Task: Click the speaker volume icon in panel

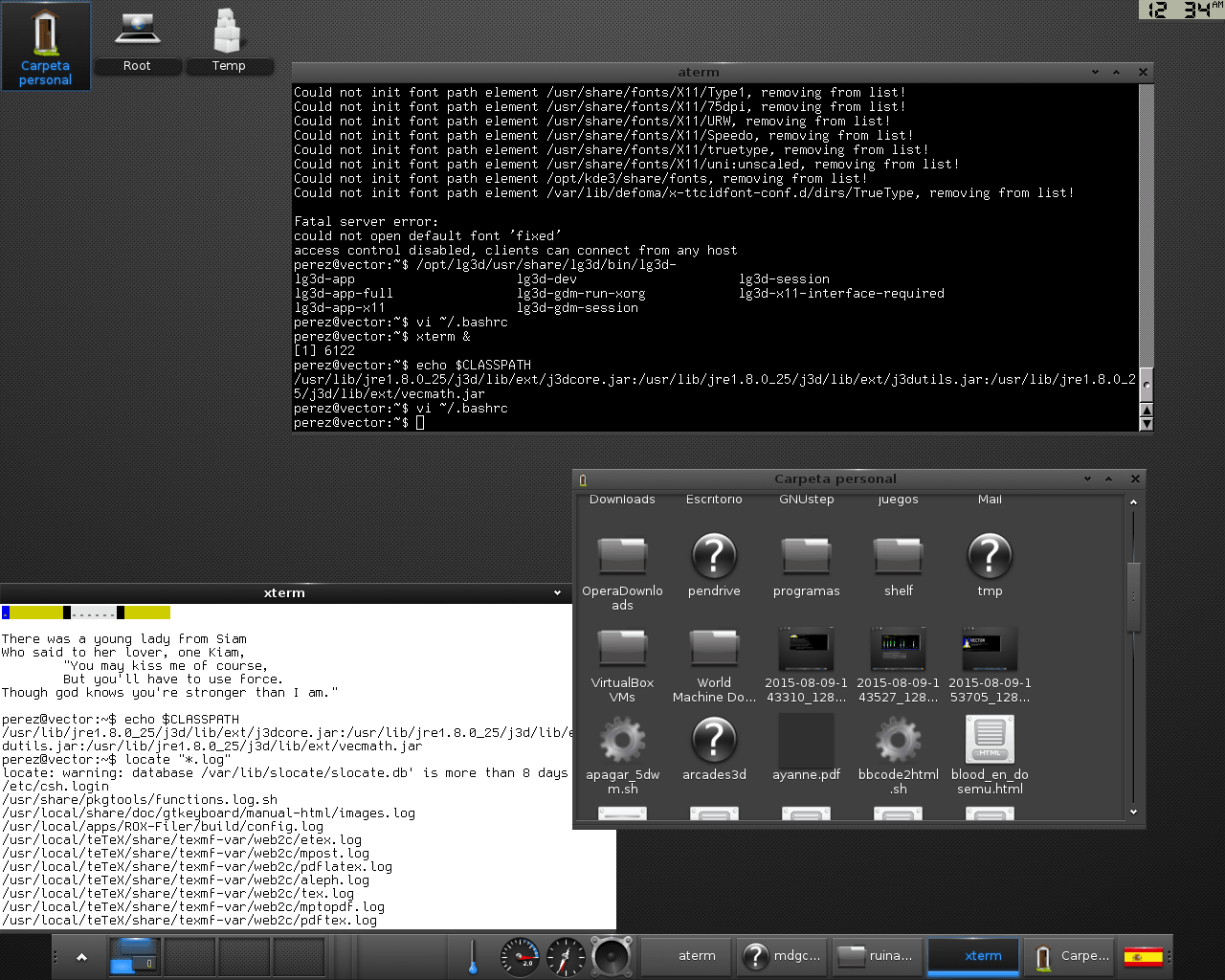Action: pos(611,956)
